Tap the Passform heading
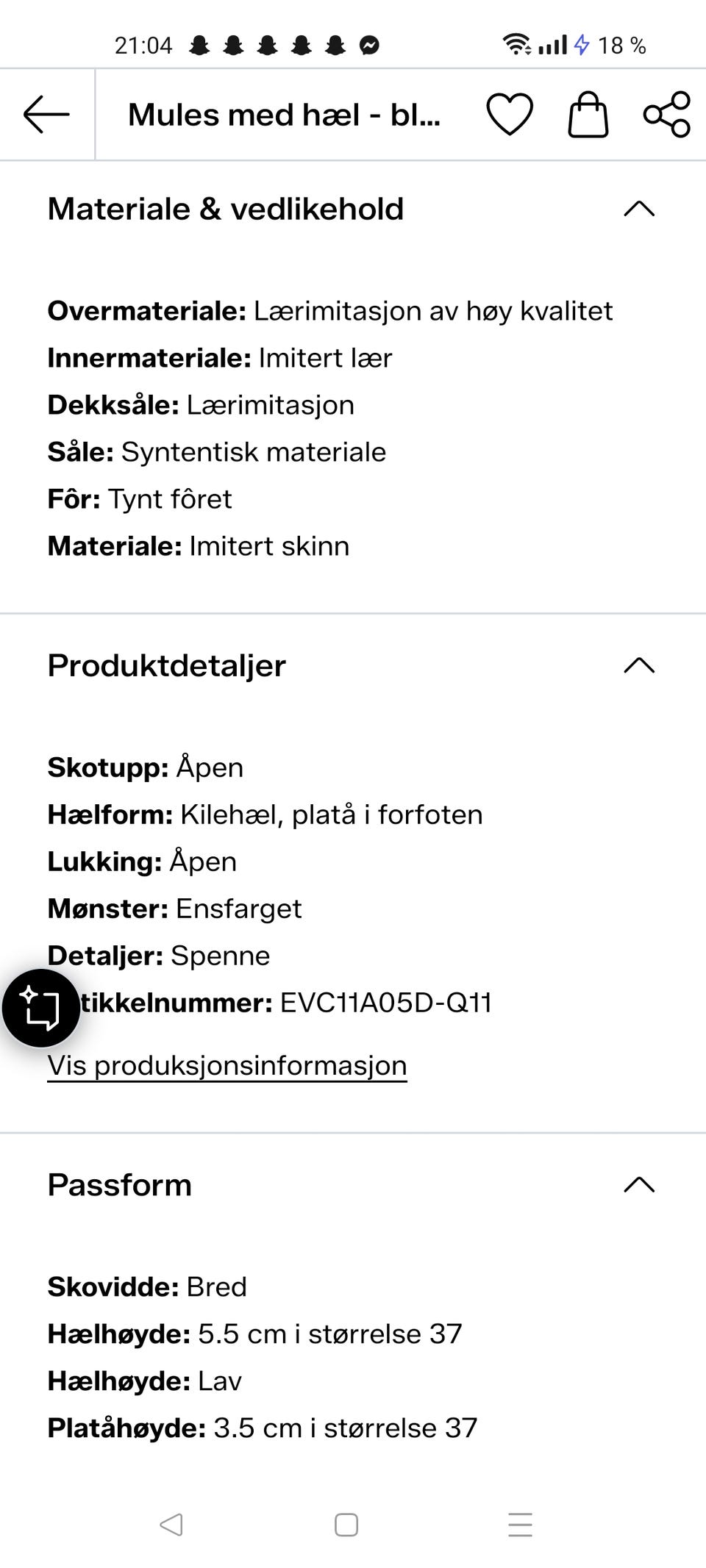Viewport: 706px width, 1568px height. click(x=120, y=1184)
